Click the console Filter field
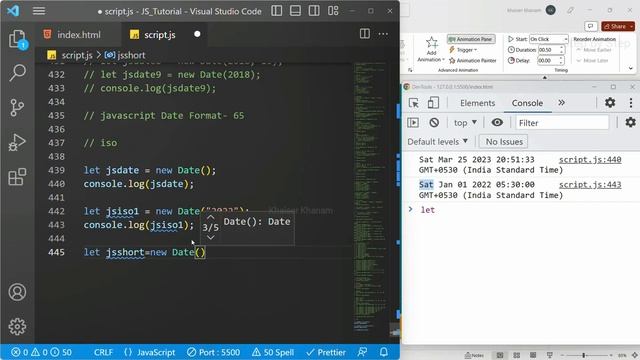The image size is (640, 360). [562, 123]
